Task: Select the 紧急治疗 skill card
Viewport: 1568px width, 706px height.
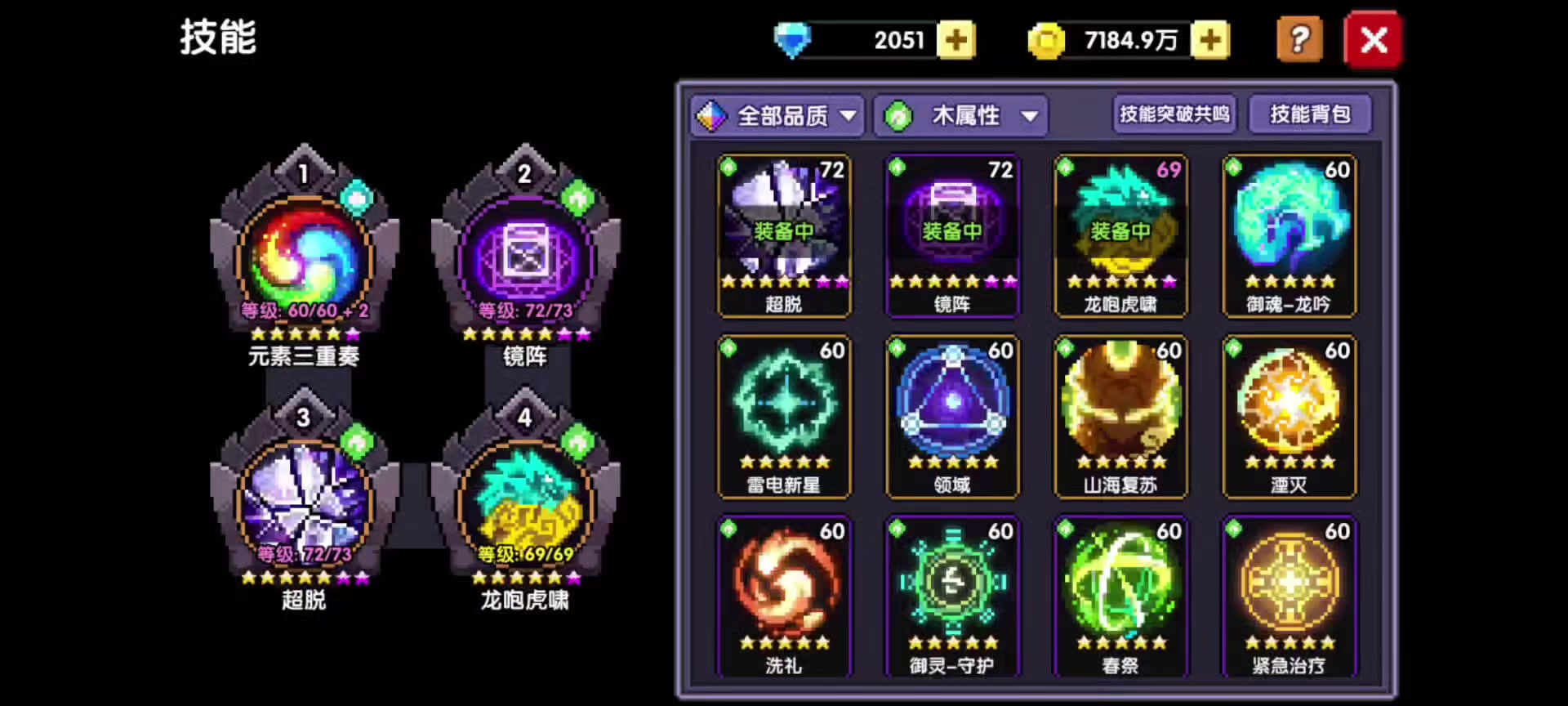Action: [x=1289, y=597]
